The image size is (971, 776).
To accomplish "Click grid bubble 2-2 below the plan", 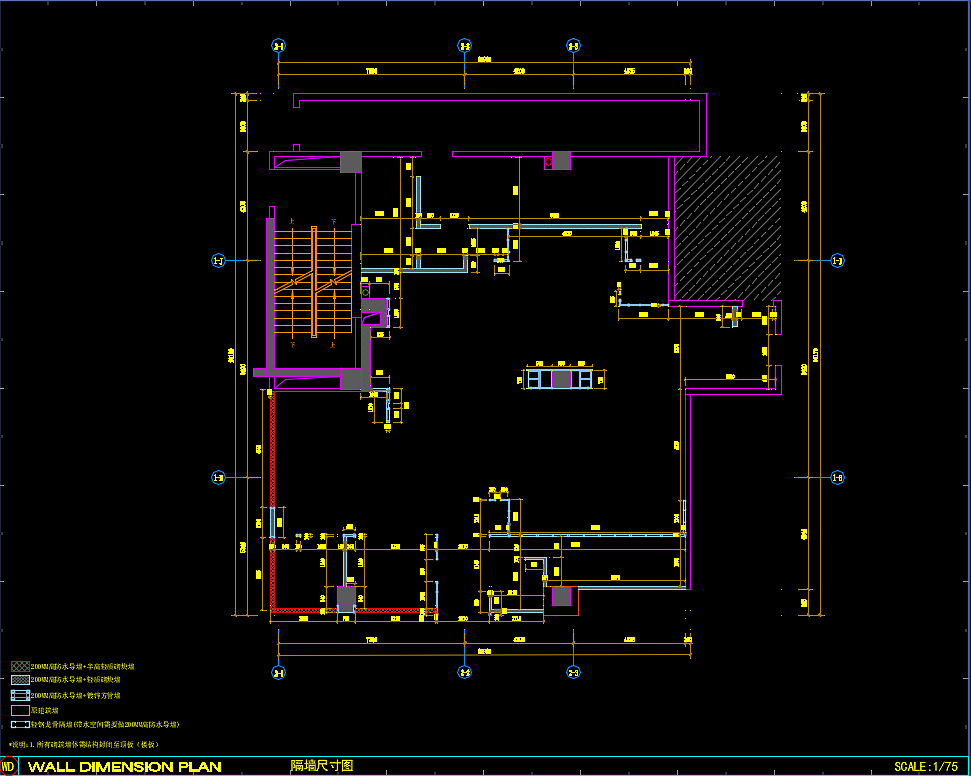I will click(464, 673).
